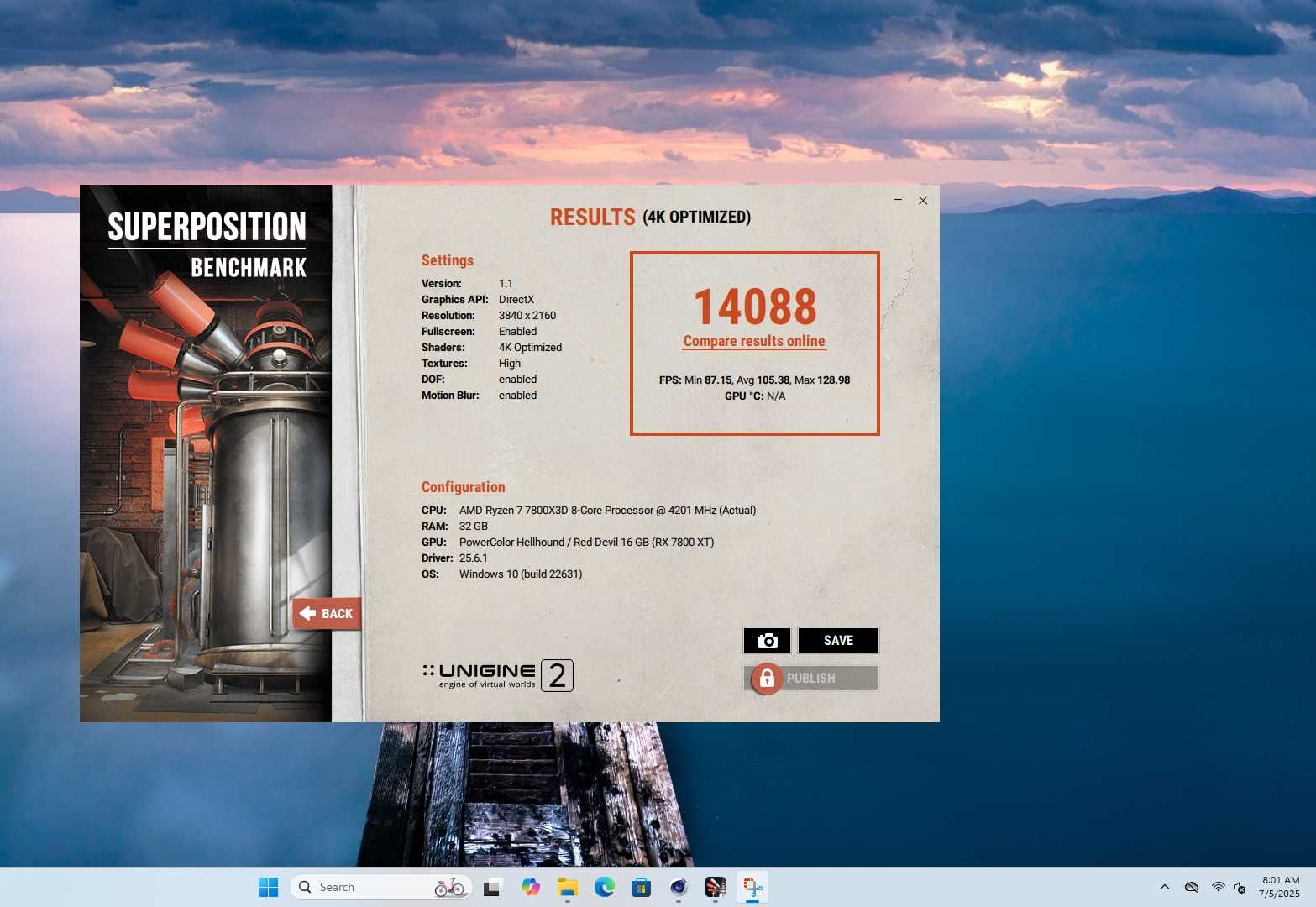This screenshot has height=907, width=1316.
Task: Click the lock icon on Publish
Action: tap(767, 679)
